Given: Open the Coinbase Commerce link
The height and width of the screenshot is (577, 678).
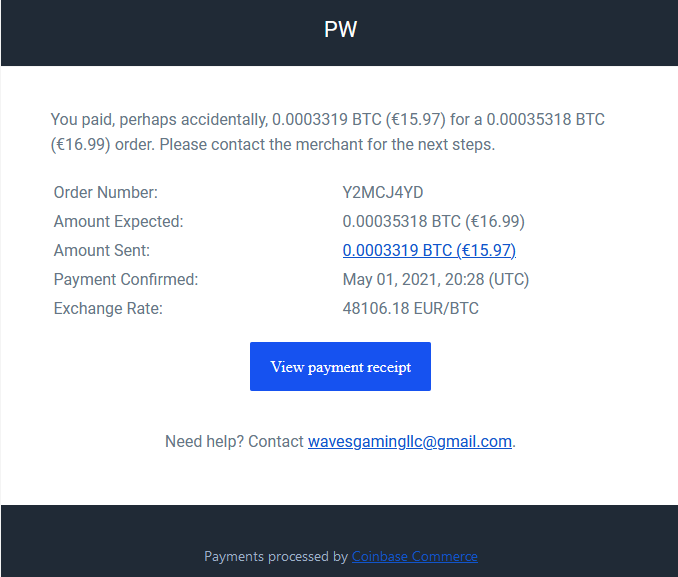Looking at the screenshot, I should (415, 556).
